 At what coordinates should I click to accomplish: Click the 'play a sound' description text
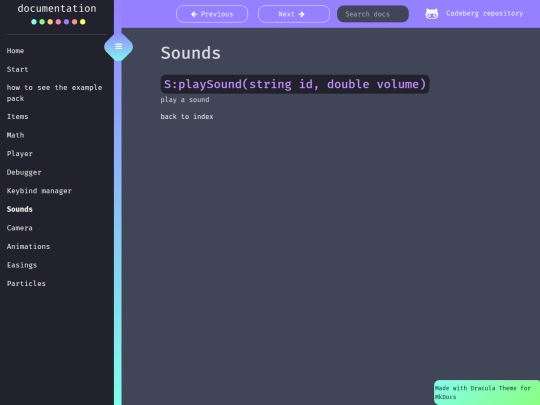(185, 100)
